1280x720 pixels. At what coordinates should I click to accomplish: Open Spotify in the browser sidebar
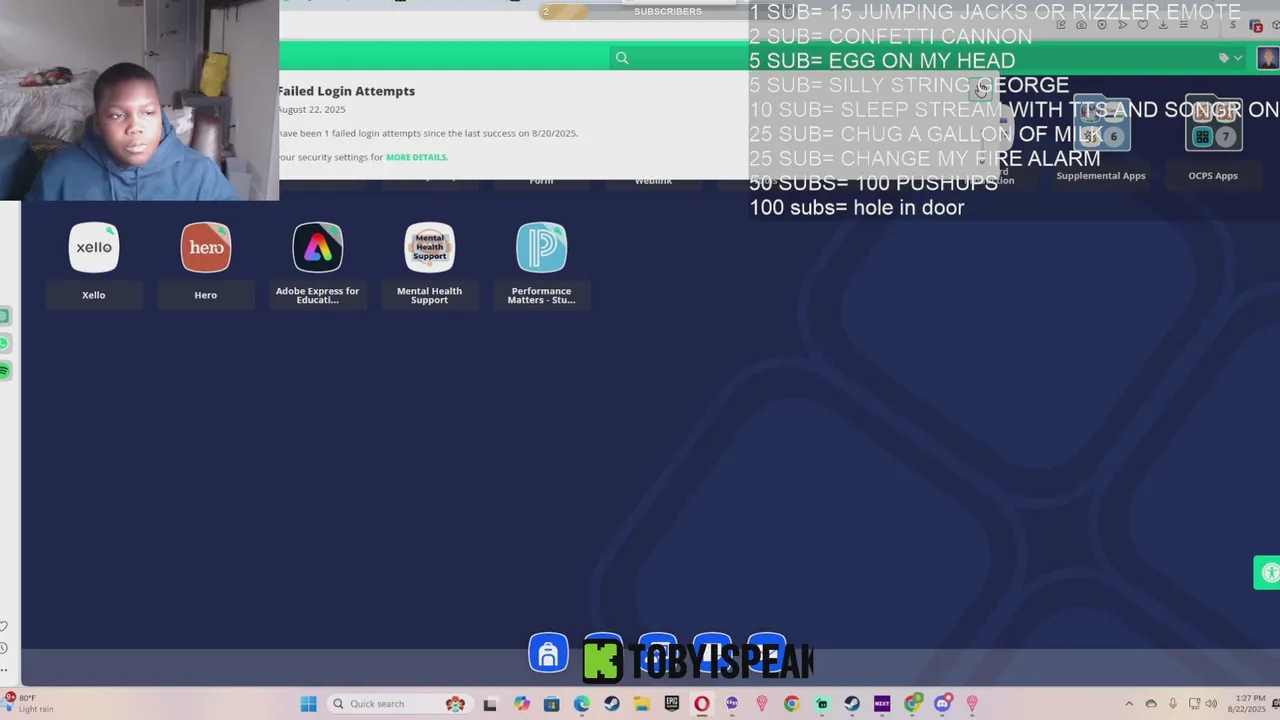(5, 371)
